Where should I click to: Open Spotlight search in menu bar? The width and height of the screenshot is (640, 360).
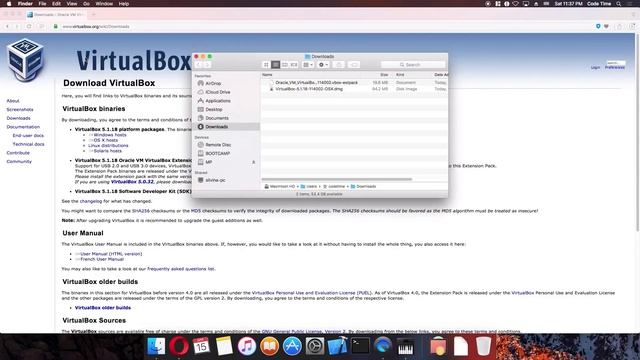coord(619,4)
